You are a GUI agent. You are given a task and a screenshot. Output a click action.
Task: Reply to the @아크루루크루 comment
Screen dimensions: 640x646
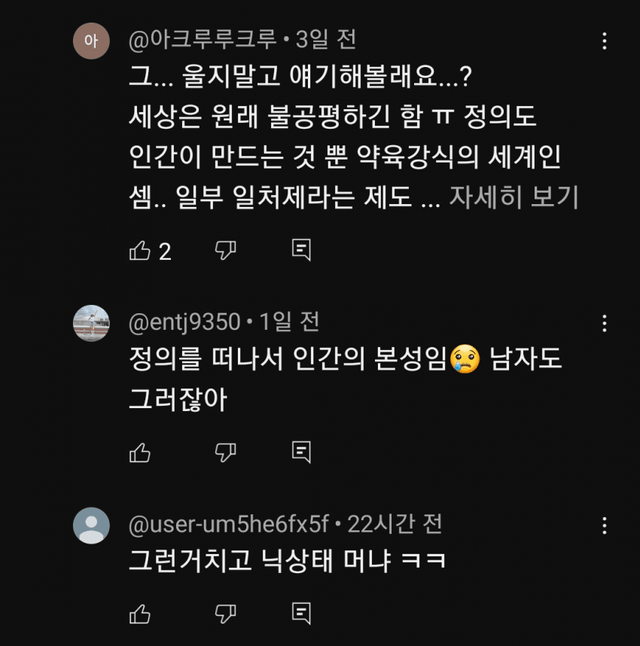pos(301,251)
